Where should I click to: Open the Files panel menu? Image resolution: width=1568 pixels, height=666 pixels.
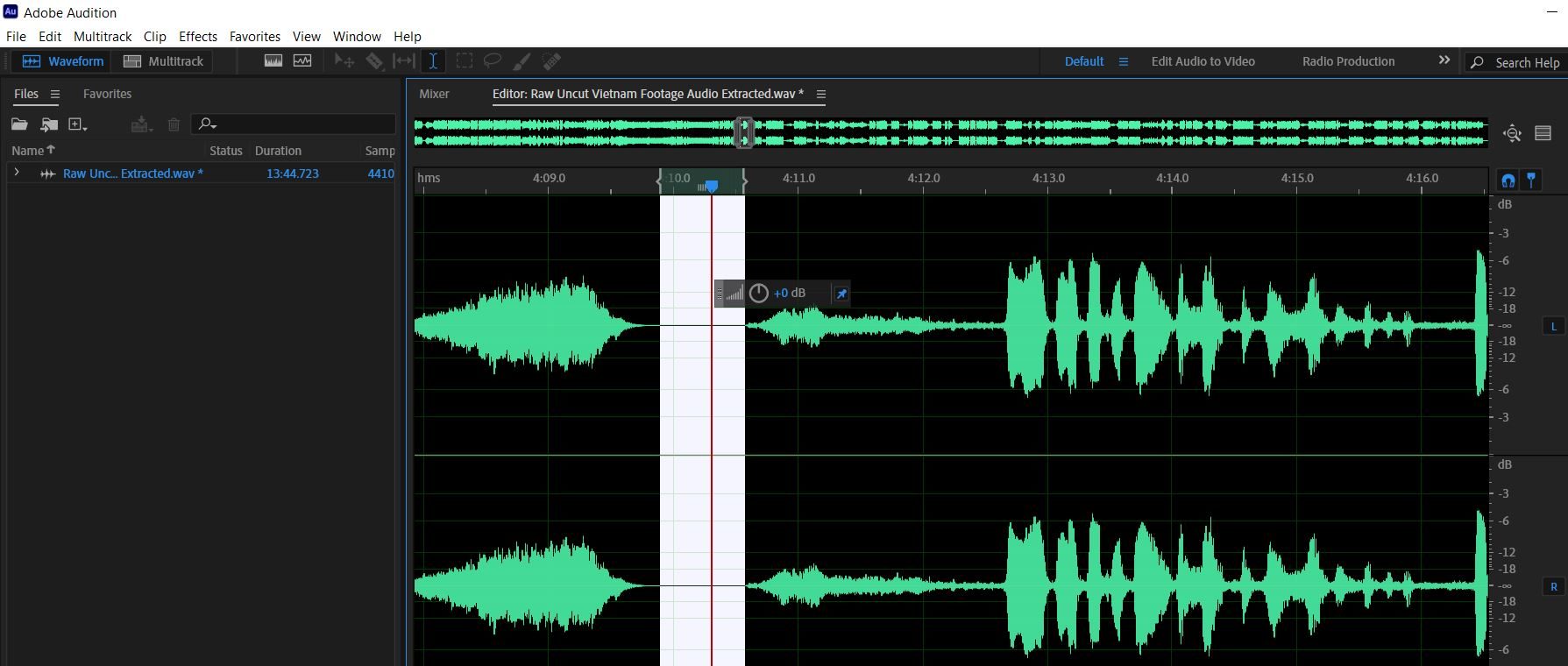[x=54, y=94]
